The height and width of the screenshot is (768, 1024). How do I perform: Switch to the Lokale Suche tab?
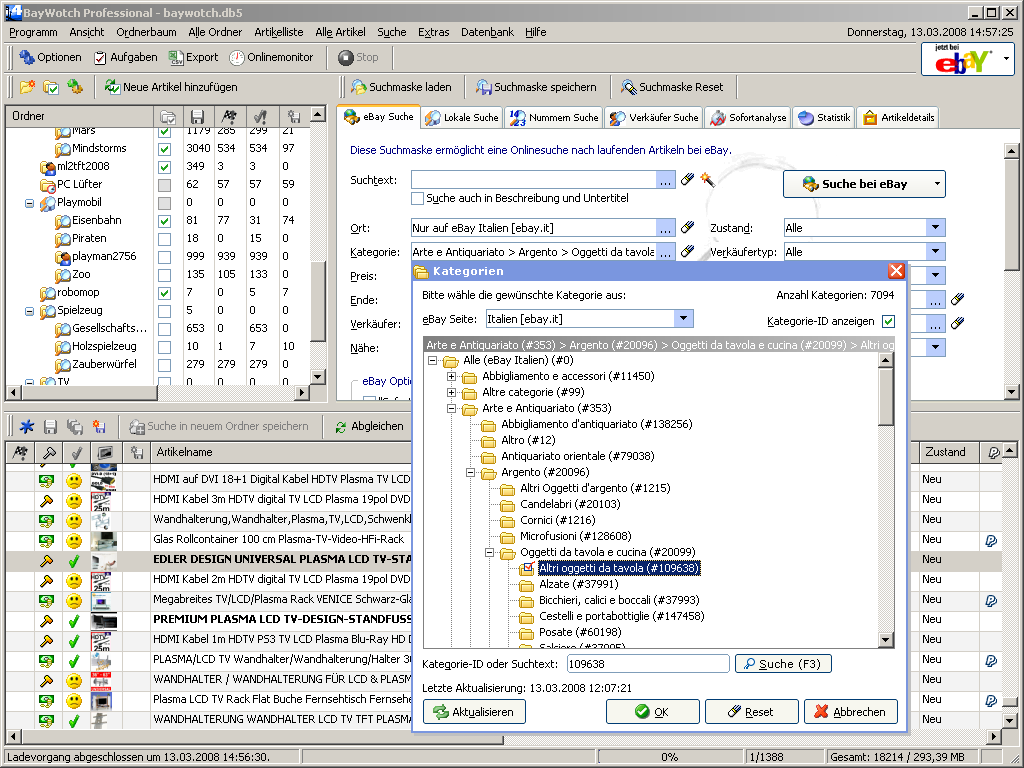462,118
